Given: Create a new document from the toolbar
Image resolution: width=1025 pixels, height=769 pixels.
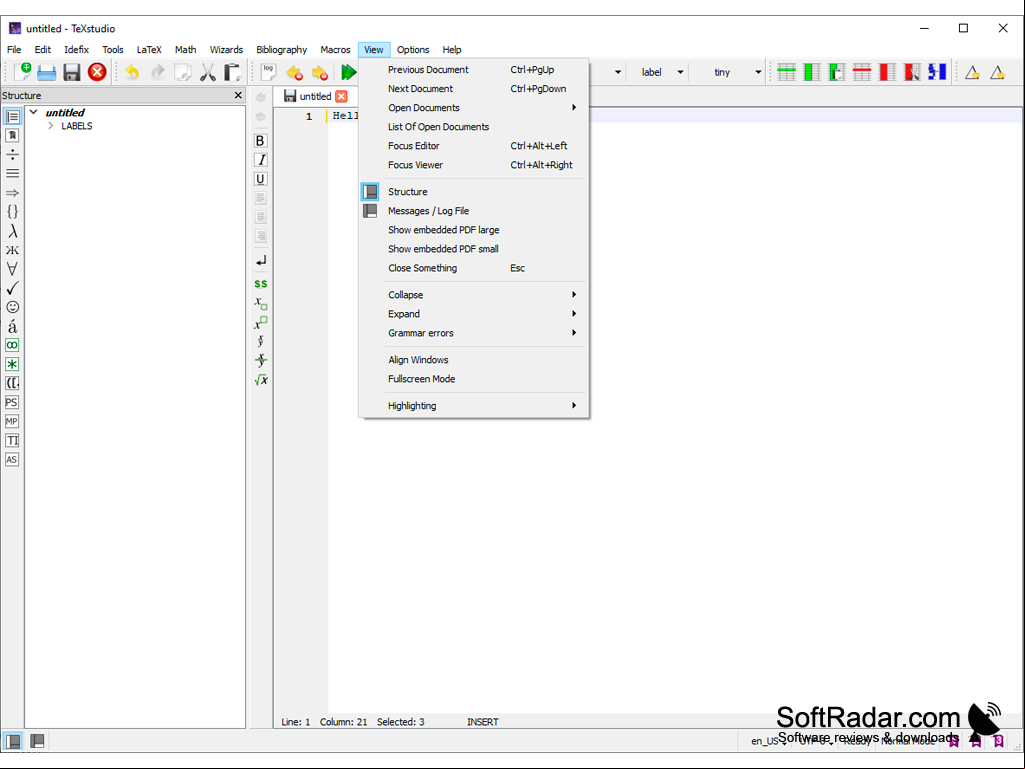Looking at the screenshot, I should pyautogui.click(x=22, y=72).
